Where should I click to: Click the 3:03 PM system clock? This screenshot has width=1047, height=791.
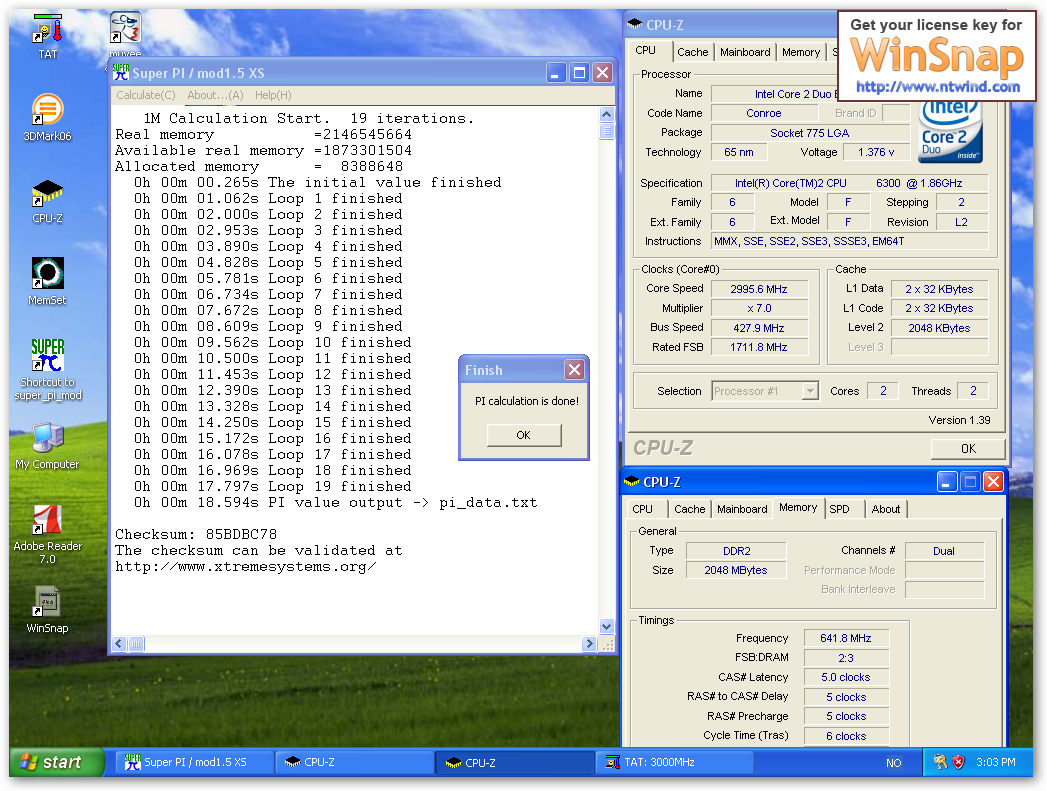[x=996, y=762]
